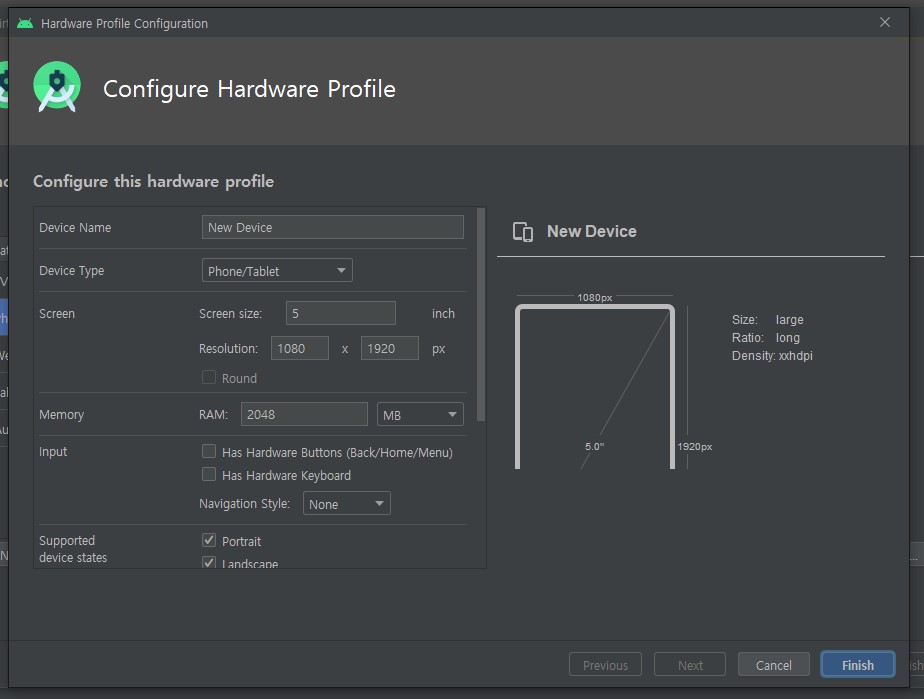Click the resolution width field showing 1080
The image size is (924, 699).
coord(299,348)
